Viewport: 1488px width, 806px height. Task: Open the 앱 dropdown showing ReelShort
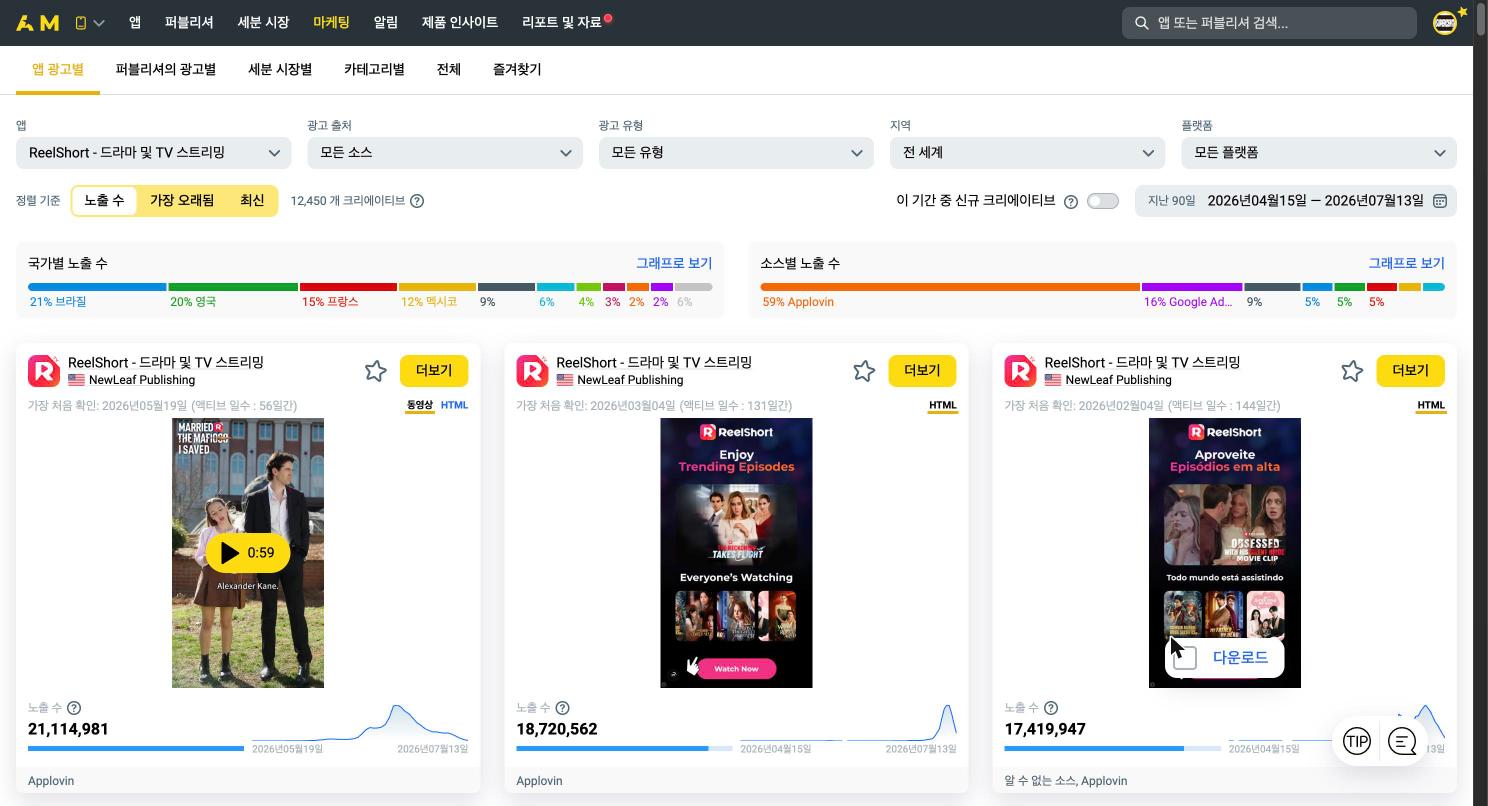point(153,153)
